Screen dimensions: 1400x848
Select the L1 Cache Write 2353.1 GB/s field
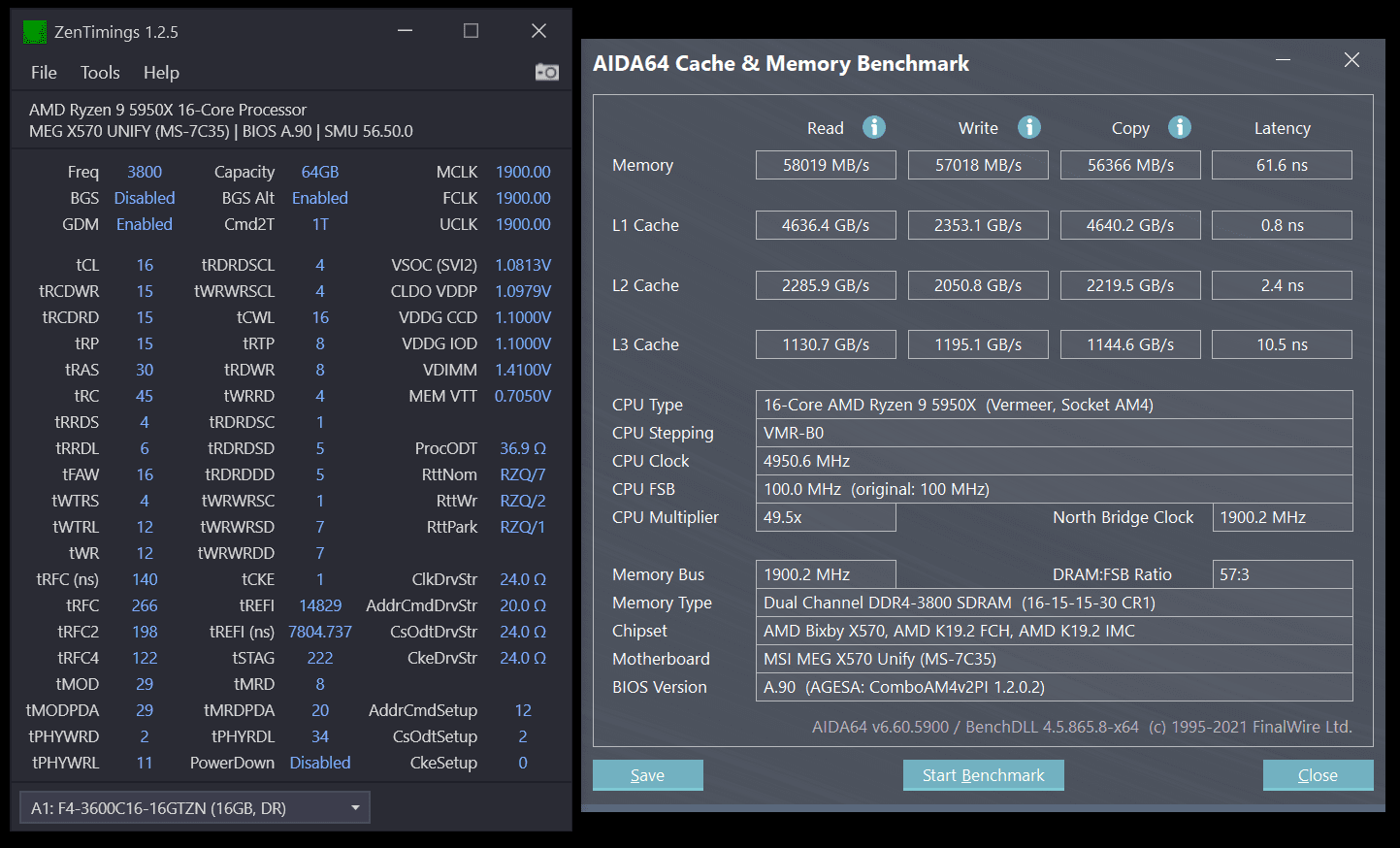(x=978, y=225)
